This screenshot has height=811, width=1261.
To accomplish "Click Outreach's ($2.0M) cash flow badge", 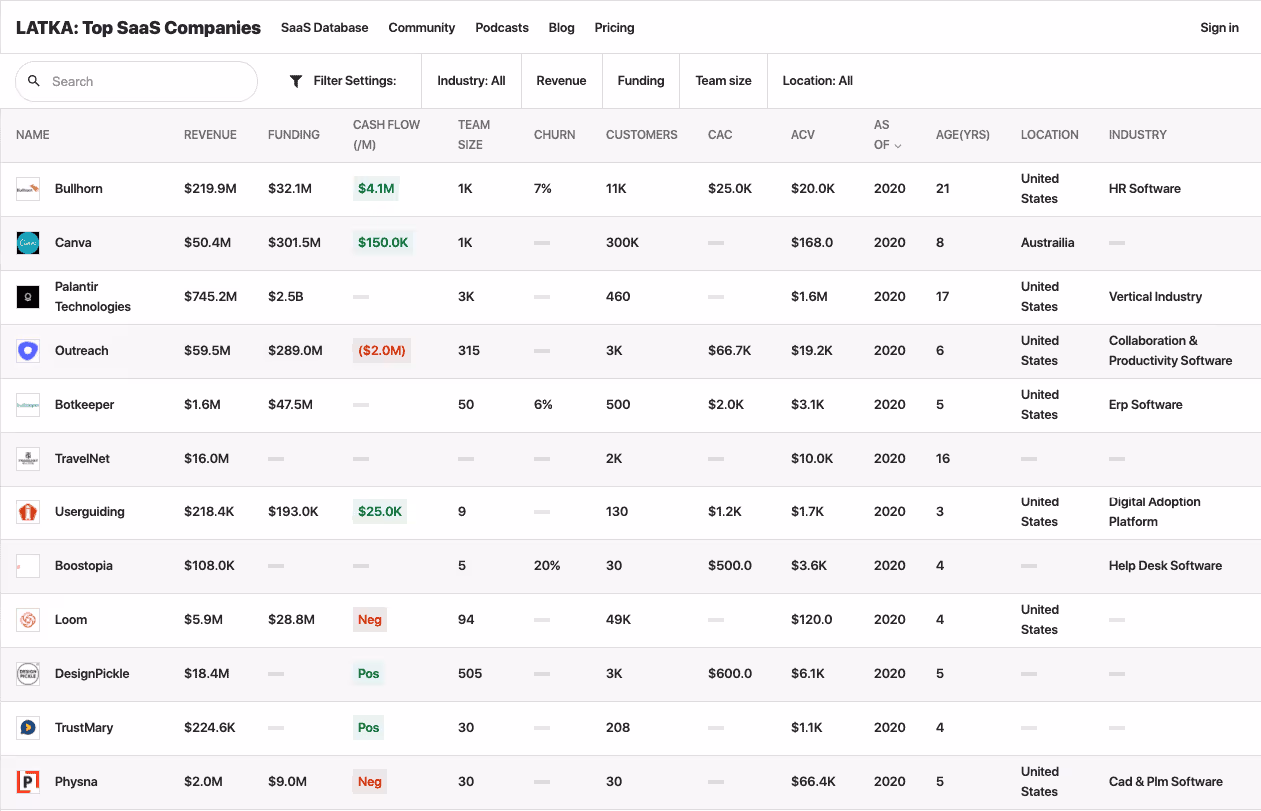I will (382, 351).
